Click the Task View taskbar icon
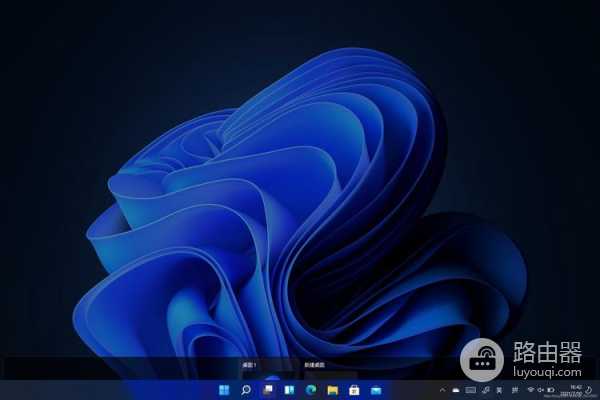 pos(267,389)
